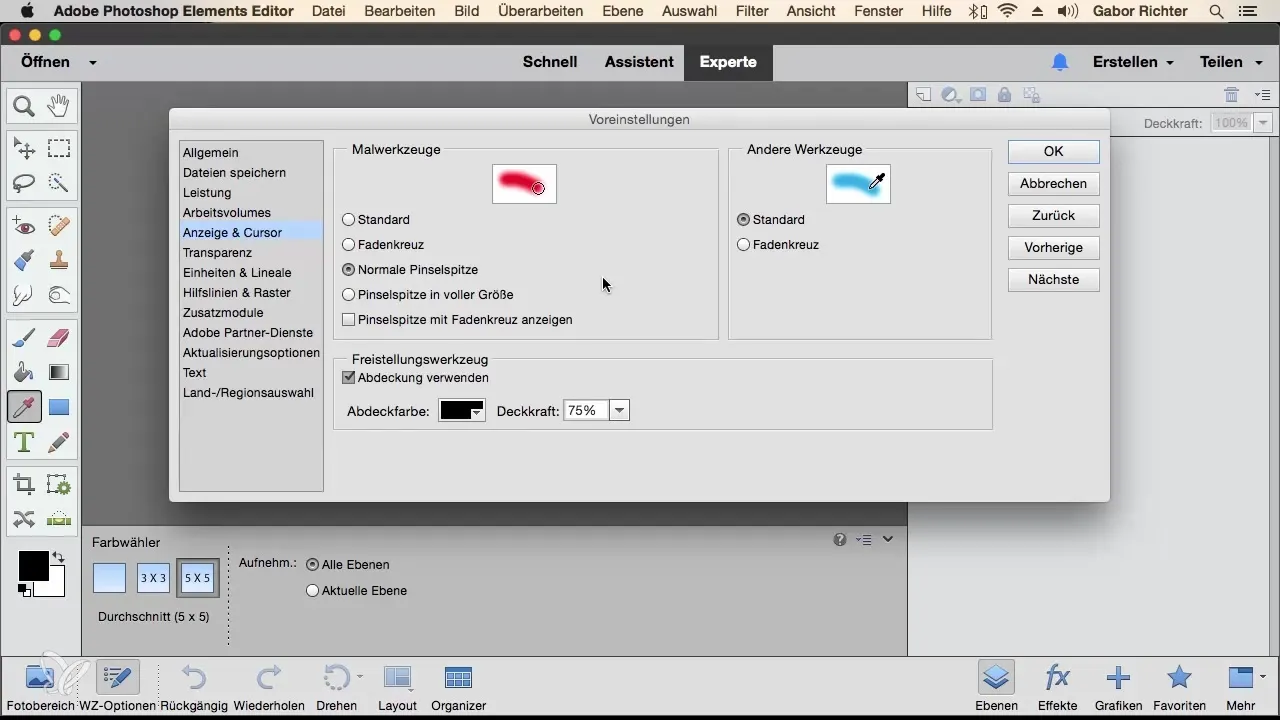Collapse the tool options panel chevron

(x=888, y=539)
